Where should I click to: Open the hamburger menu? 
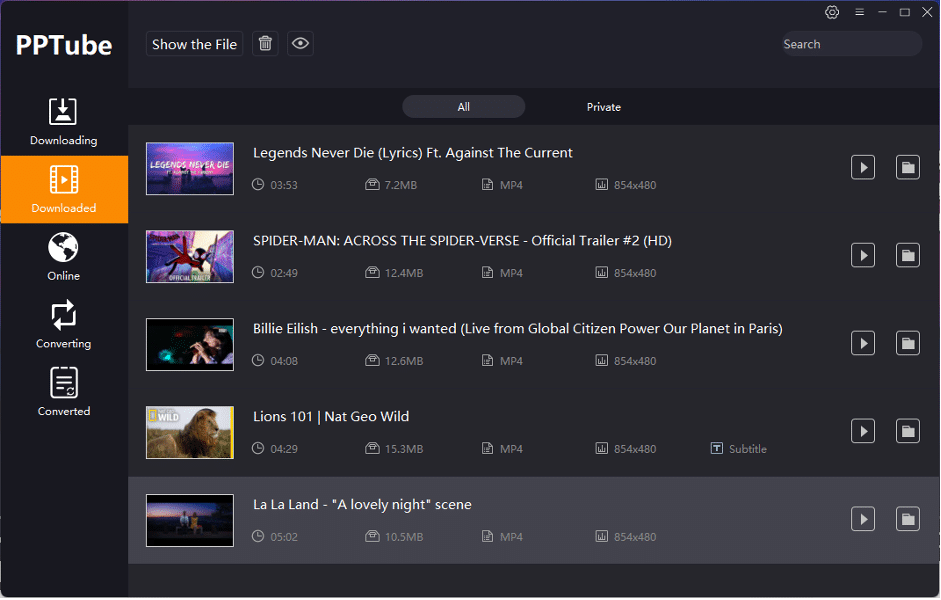(859, 12)
